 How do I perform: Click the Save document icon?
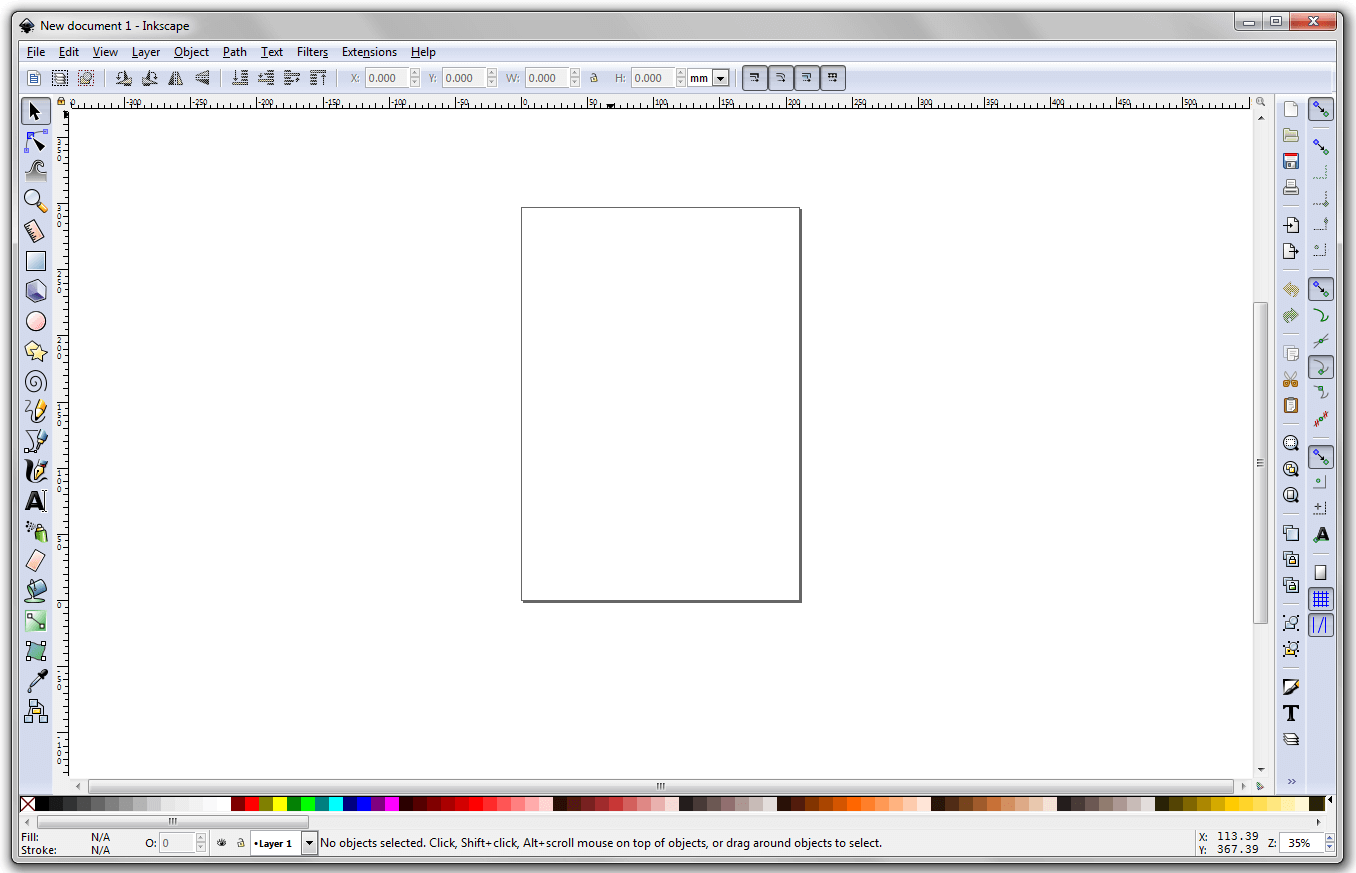1291,161
